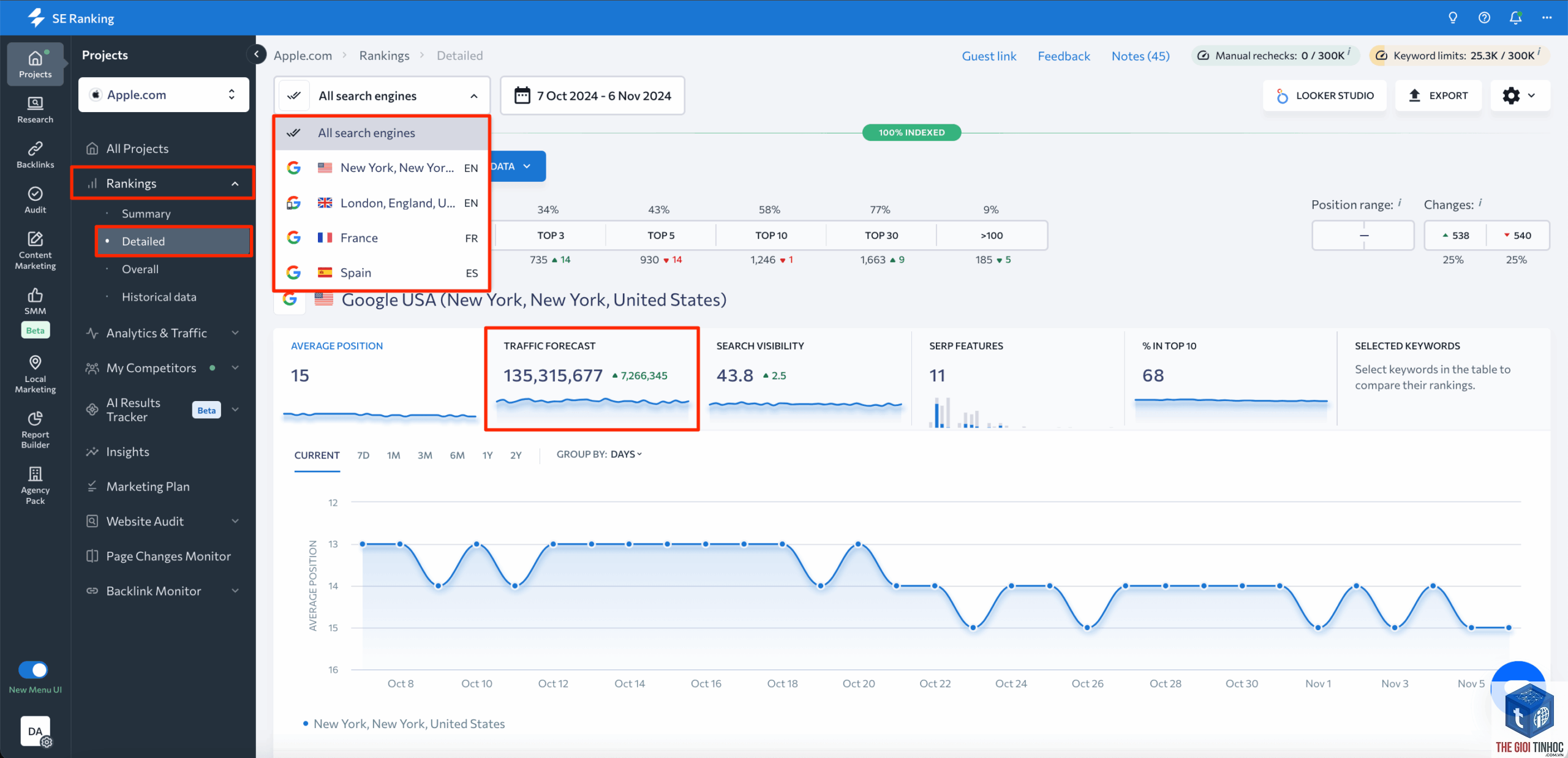The height and width of the screenshot is (758, 1568).
Task: Click the Rankings breadcrumb
Action: tap(384, 55)
